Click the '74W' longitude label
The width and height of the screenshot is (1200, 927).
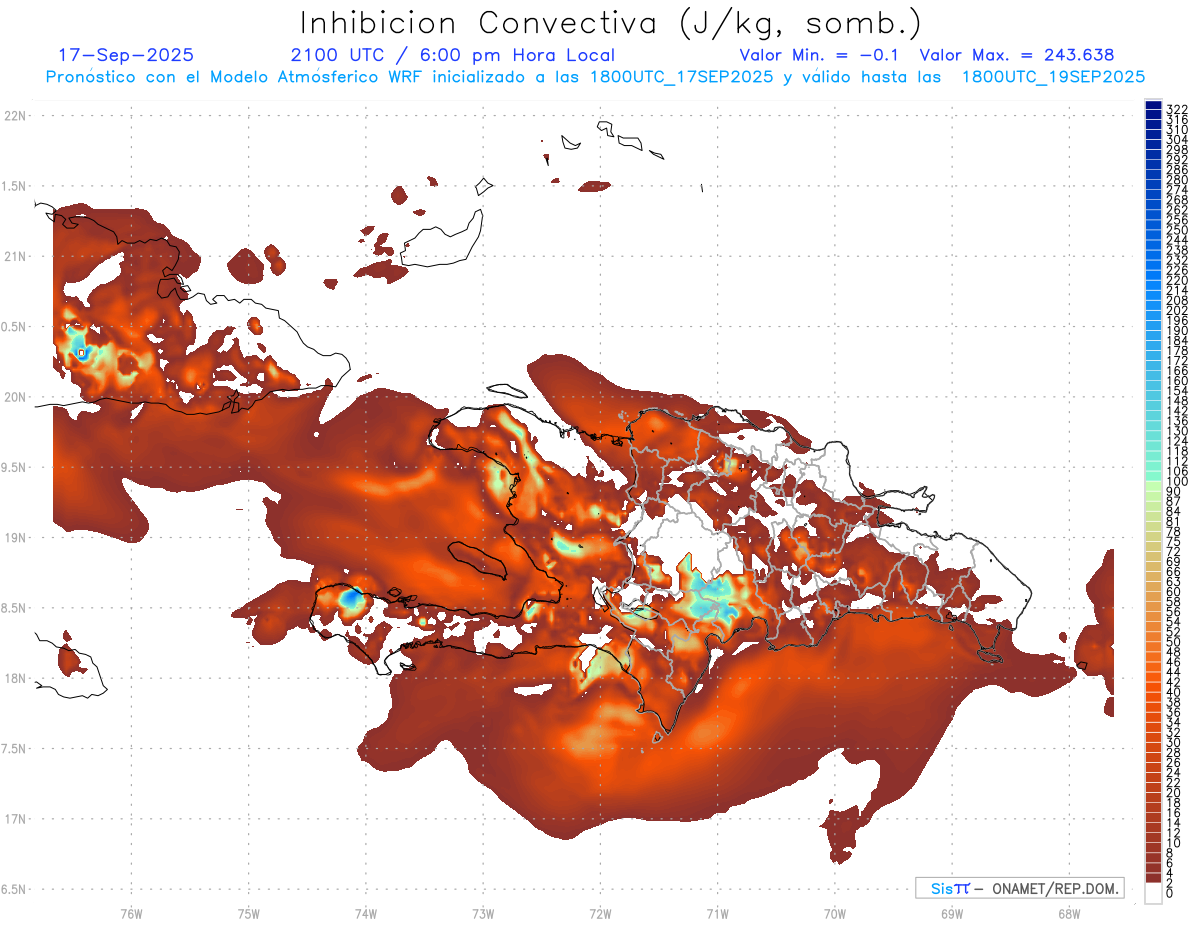click(365, 913)
